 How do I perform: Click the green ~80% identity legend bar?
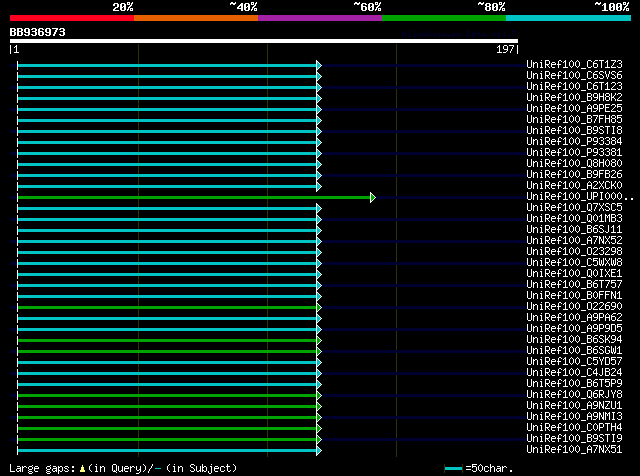click(x=444, y=18)
